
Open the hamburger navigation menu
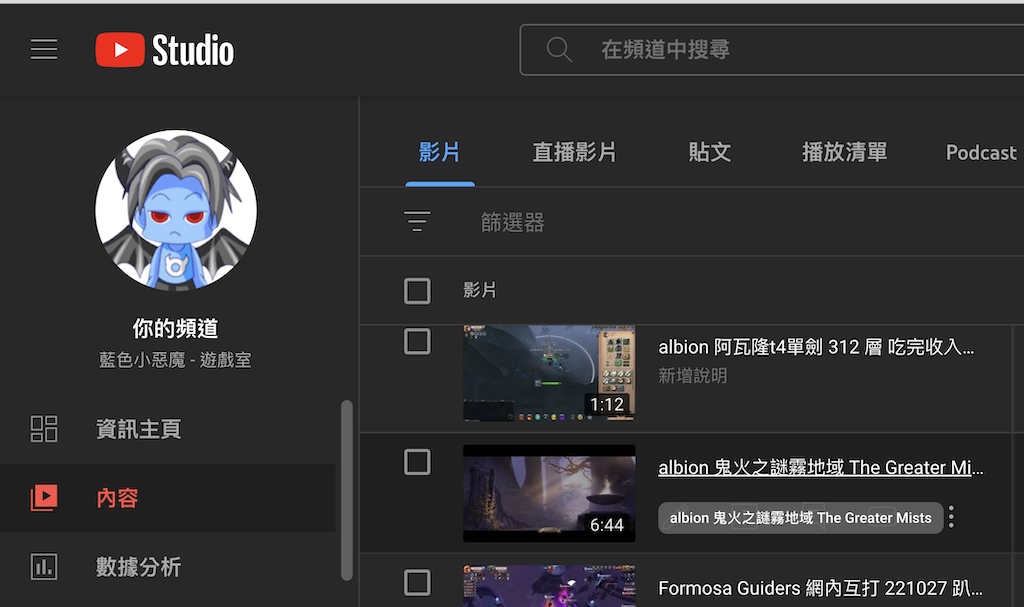click(x=44, y=49)
